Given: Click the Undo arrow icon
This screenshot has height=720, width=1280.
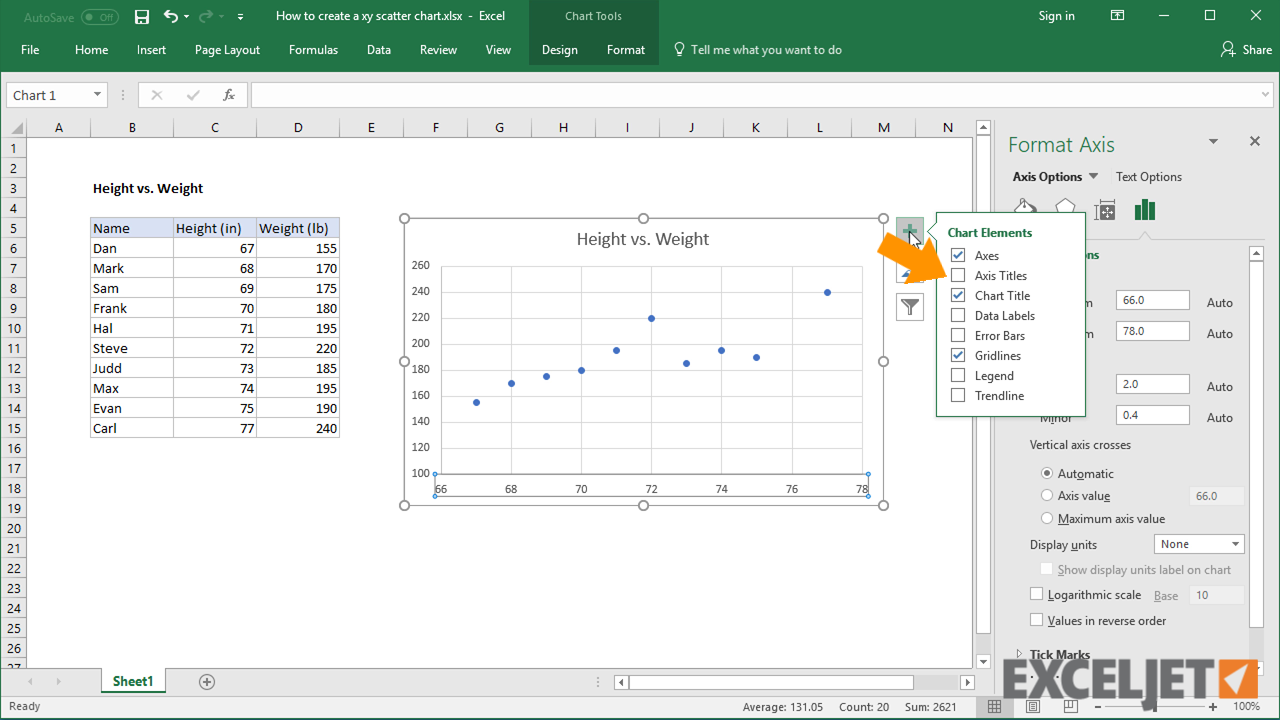Looking at the screenshot, I should point(170,16).
